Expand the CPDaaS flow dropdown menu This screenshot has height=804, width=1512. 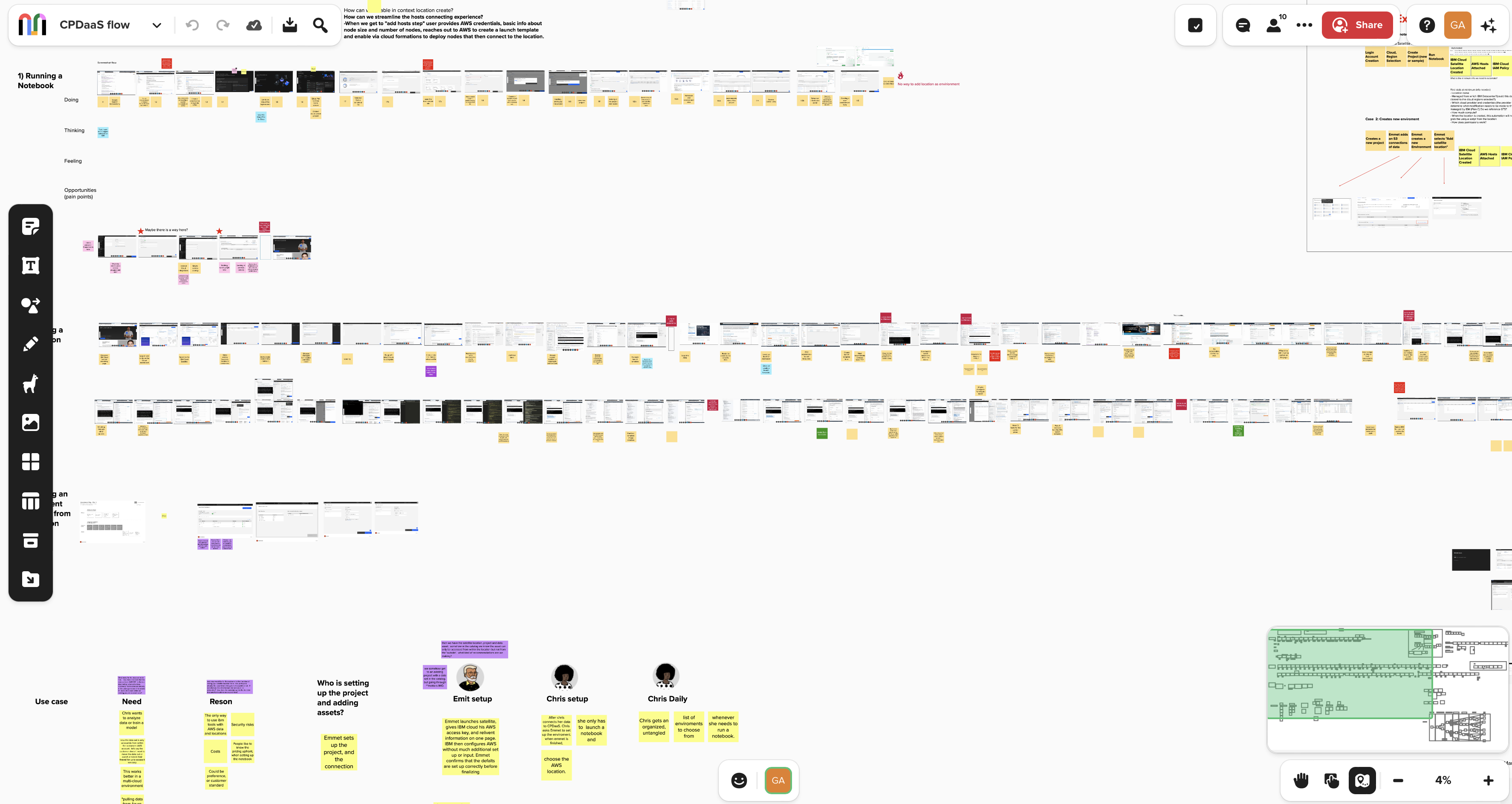156,25
